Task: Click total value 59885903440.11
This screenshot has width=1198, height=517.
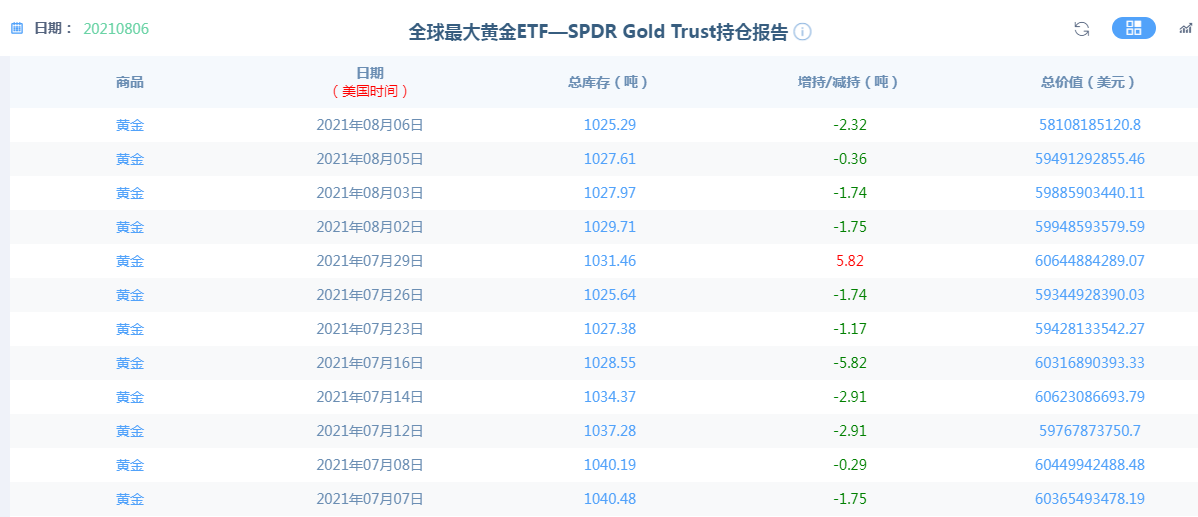Action: [1090, 193]
